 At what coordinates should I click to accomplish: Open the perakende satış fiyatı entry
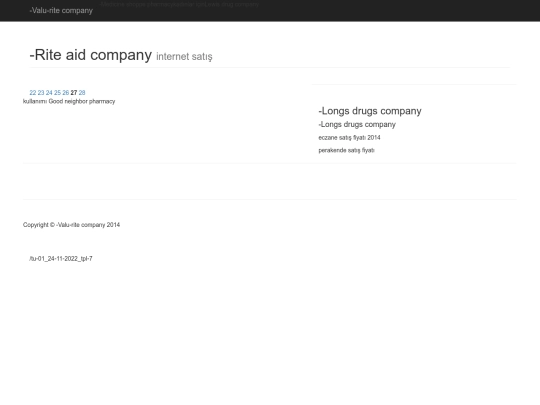click(x=346, y=150)
